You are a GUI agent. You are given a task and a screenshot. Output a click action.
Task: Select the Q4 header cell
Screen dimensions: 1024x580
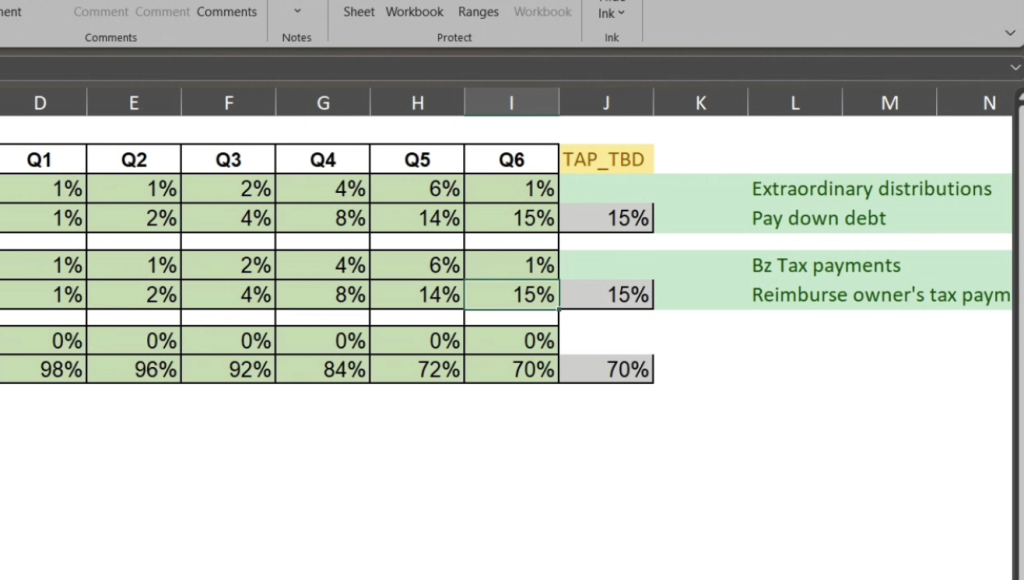coord(322,160)
